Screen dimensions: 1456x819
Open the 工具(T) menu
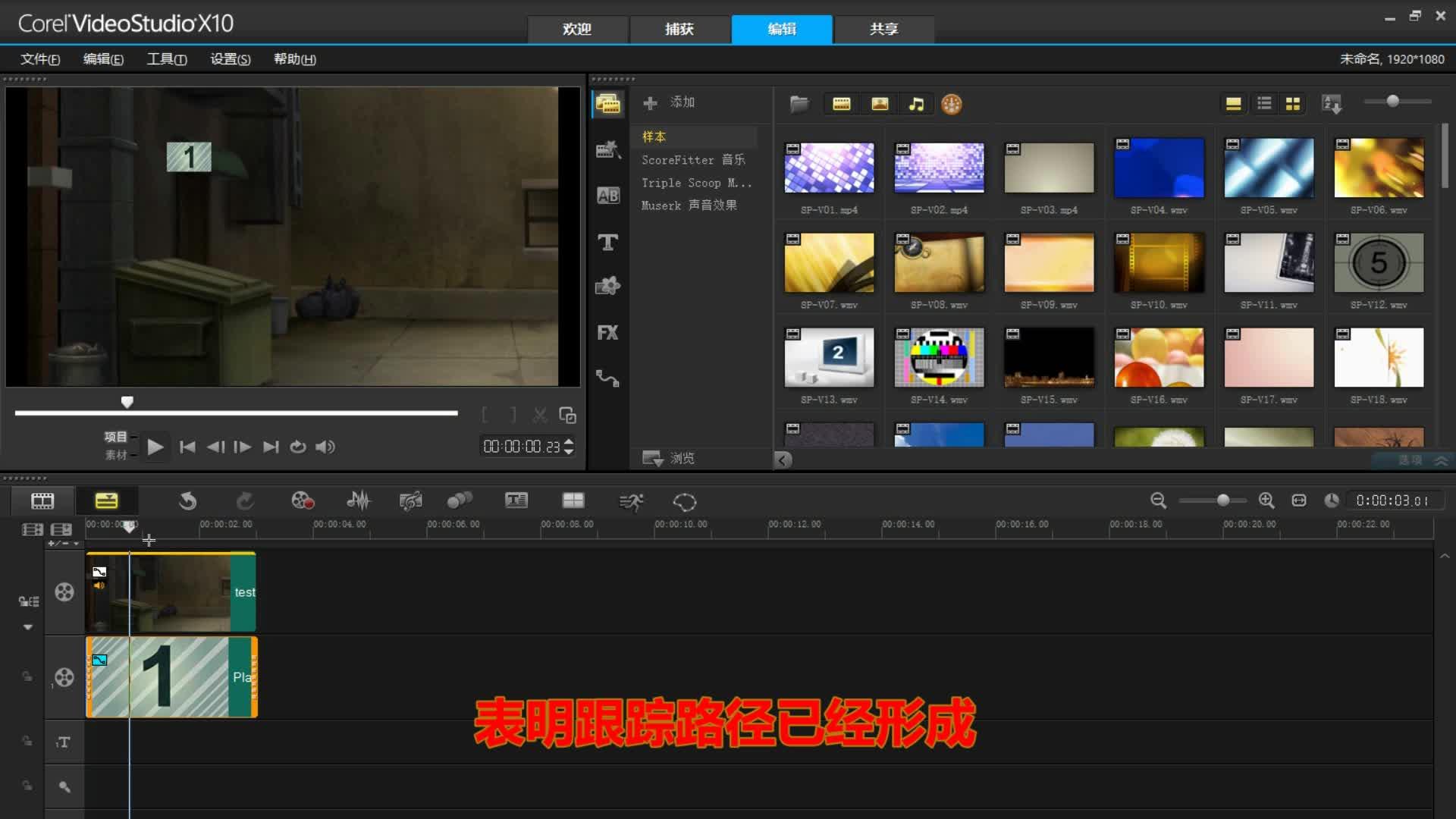point(166,59)
